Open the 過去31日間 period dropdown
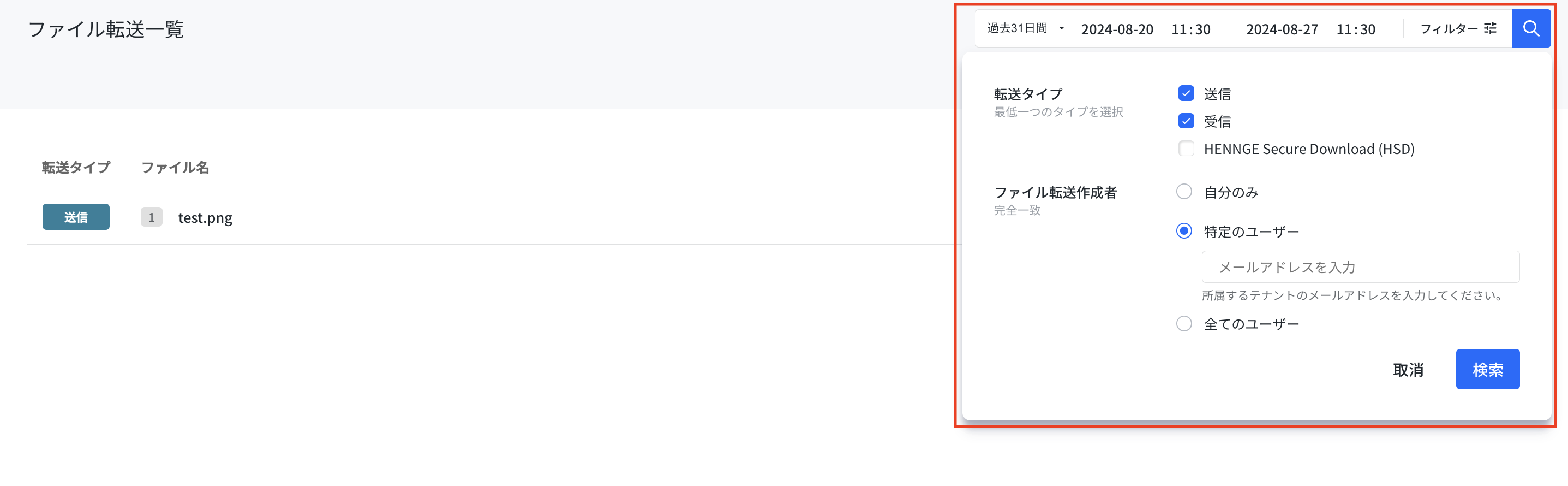 pos(1025,28)
